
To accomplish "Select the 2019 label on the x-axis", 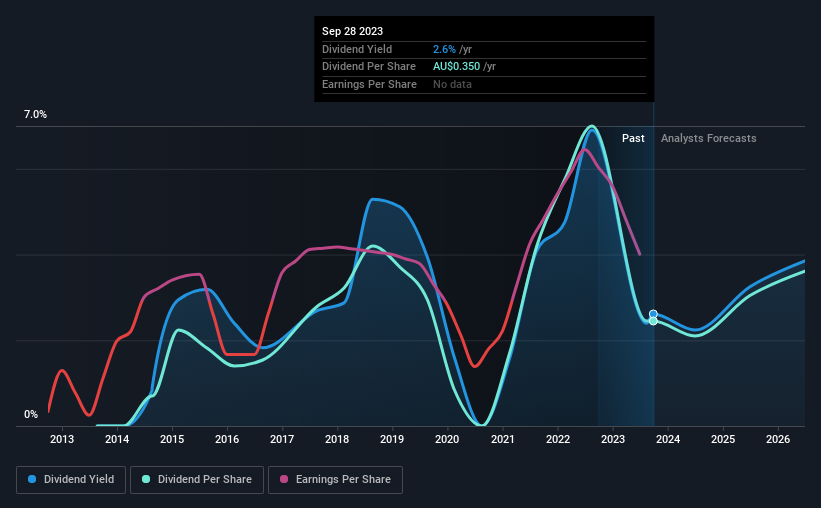I will point(392,439).
